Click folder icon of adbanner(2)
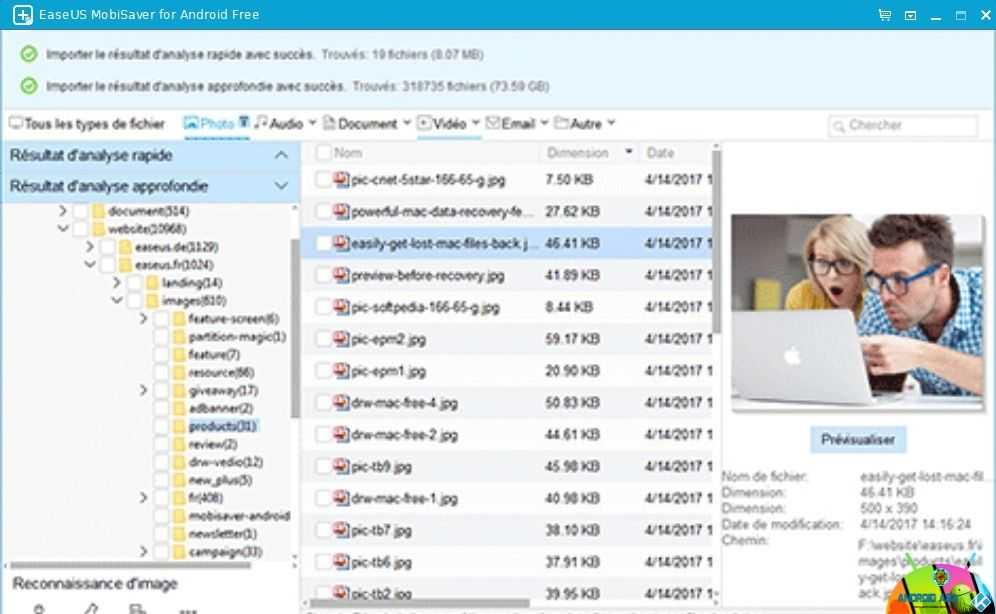The width and height of the screenshot is (996, 614). (179, 408)
